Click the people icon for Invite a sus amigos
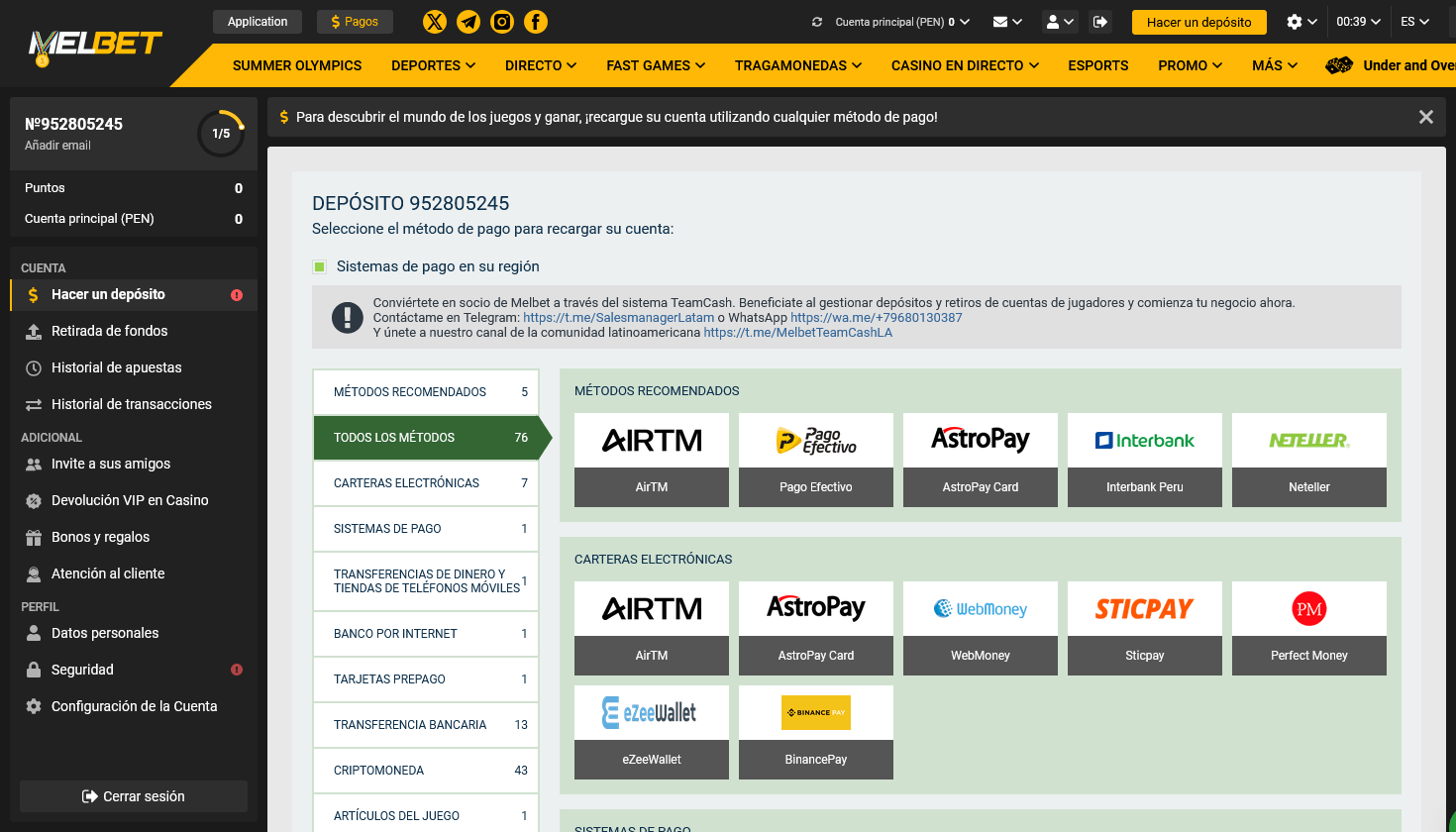Viewport: 1456px width, 832px height. click(34, 465)
